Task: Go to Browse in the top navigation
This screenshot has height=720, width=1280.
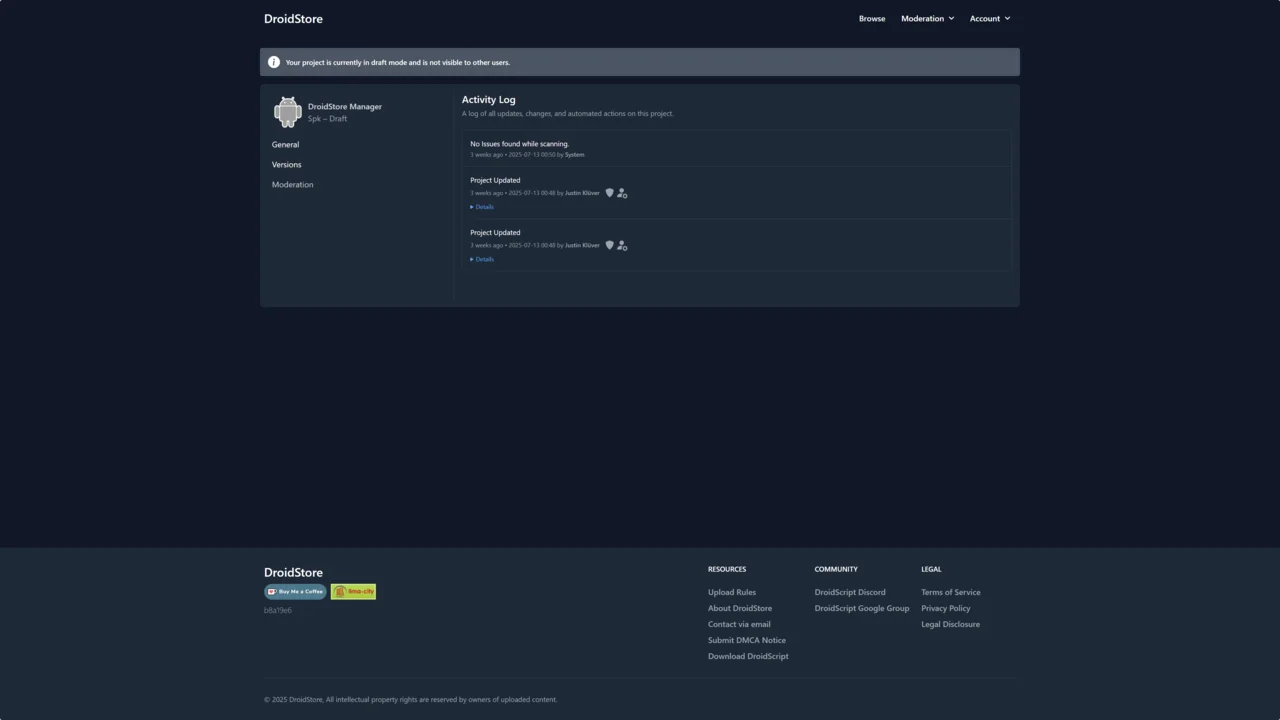Action: pyautogui.click(x=872, y=18)
